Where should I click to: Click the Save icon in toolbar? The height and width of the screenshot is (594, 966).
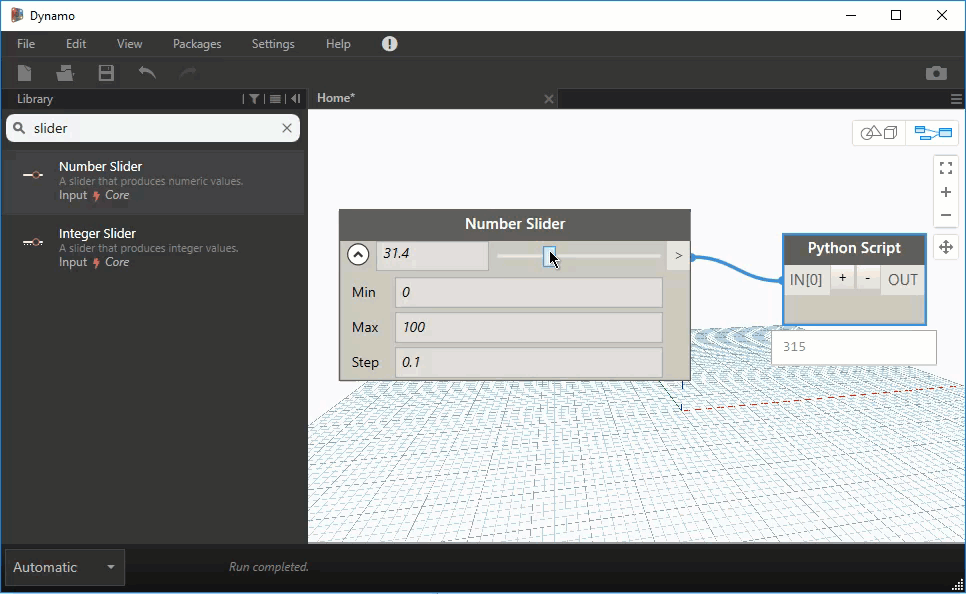coord(106,73)
